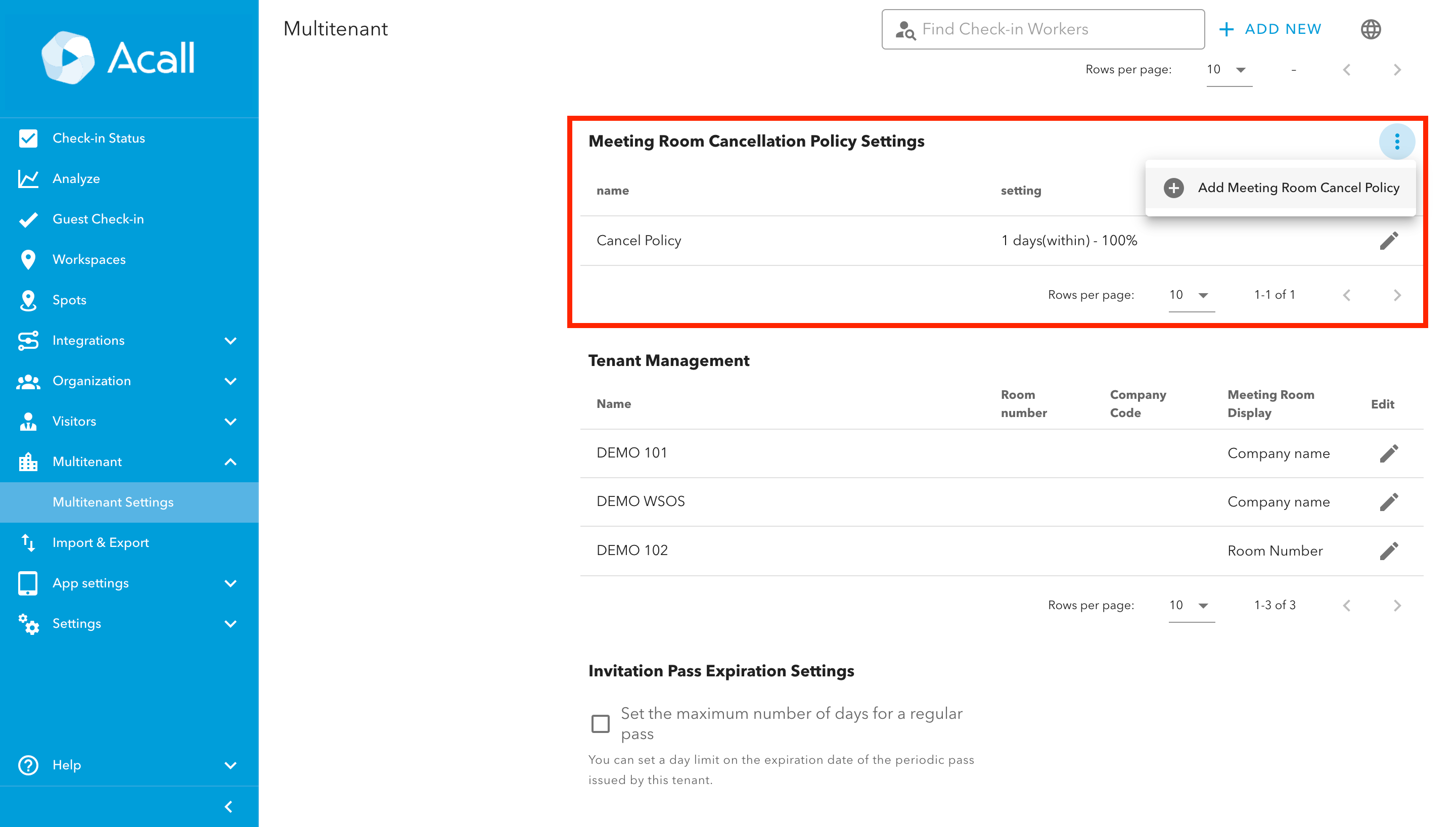Open Rows per page dropdown in Tenant Management

click(1192, 606)
